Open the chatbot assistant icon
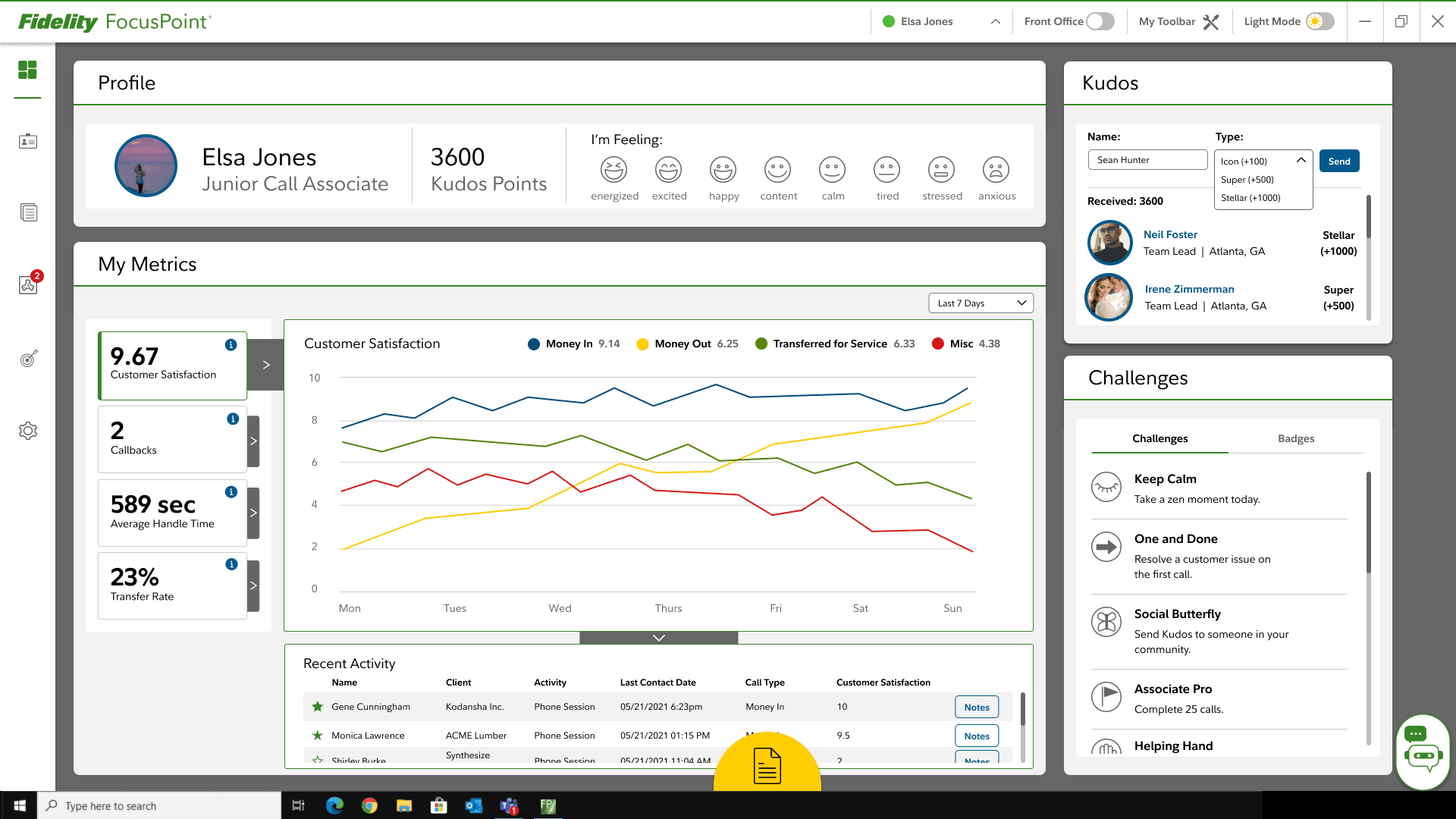1456x819 pixels. coord(1423,752)
